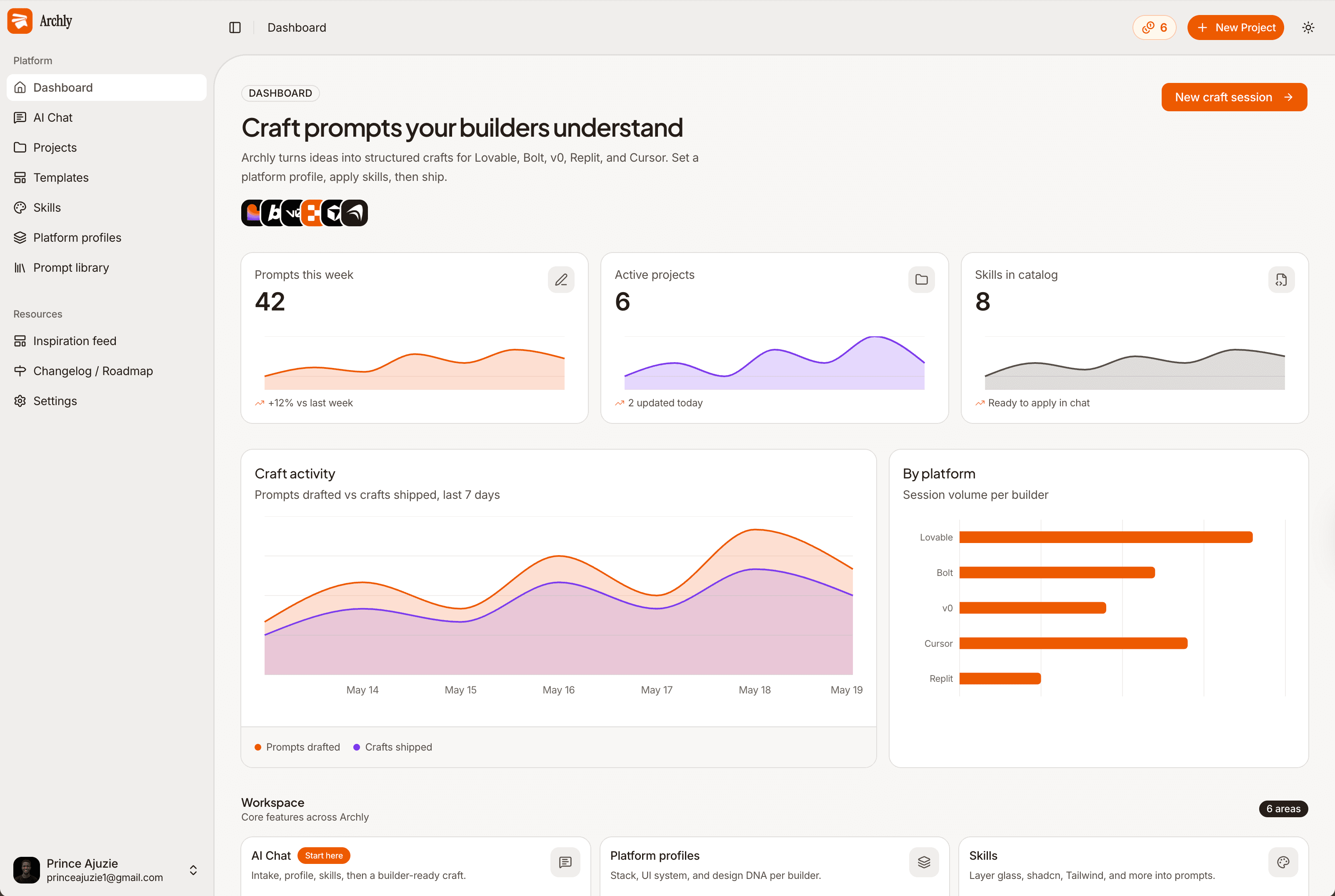Click the Prince Ajuzie avatar thumbnail

coord(26,870)
